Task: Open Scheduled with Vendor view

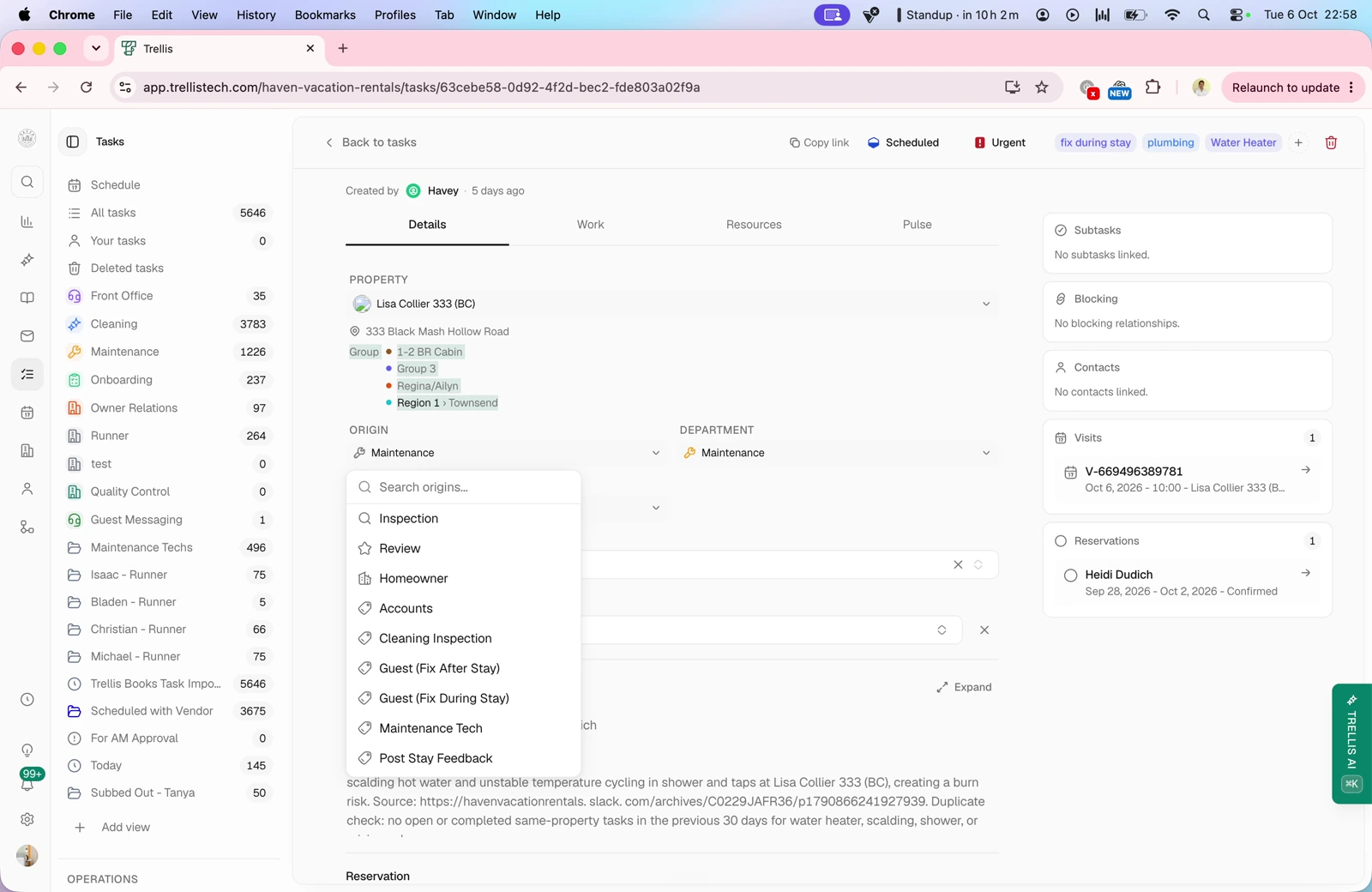Action: (x=168, y=711)
